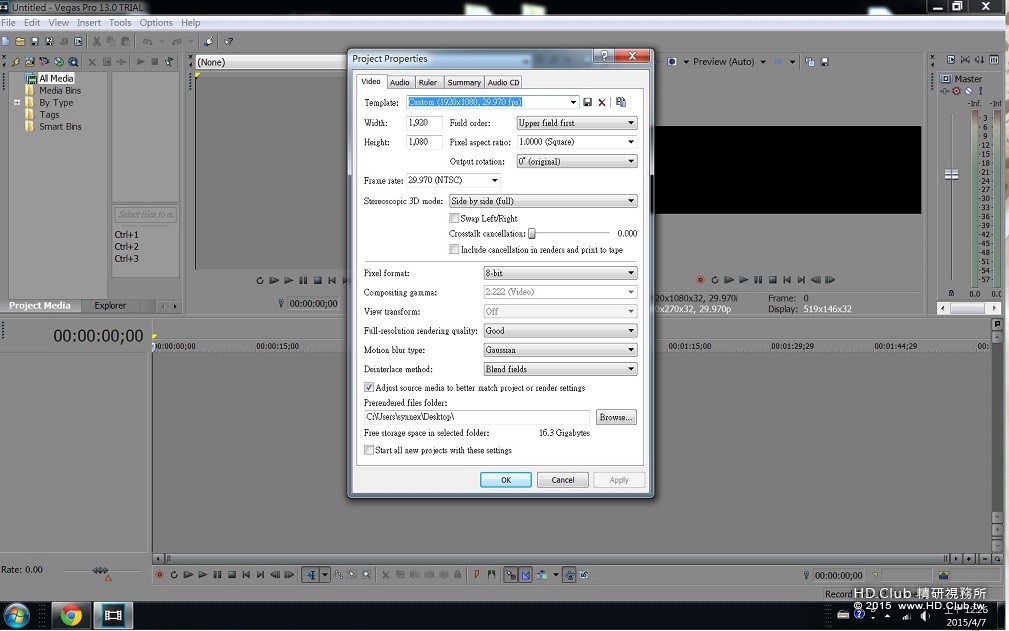Viewport: 1009px width, 631px height.
Task: Expand the Stereoscopic 3D mode dropdown
Action: click(x=543, y=201)
